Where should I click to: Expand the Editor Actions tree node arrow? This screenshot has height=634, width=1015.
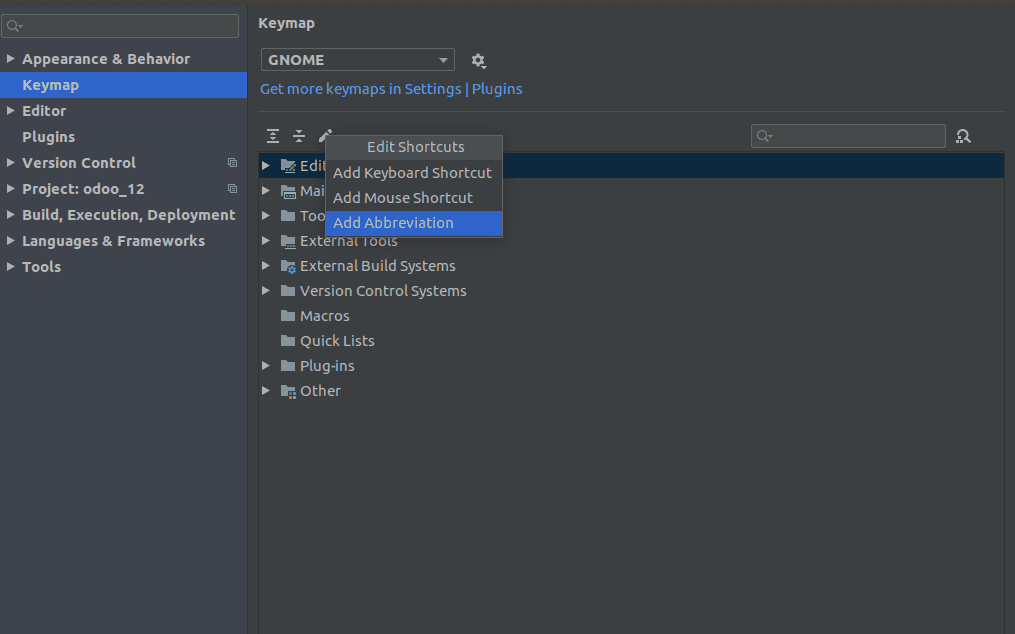[x=265, y=165]
